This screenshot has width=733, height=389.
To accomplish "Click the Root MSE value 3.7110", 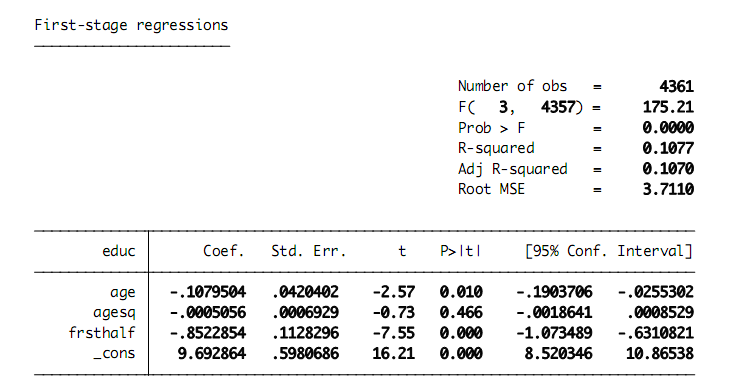I will (x=668, y=189).
